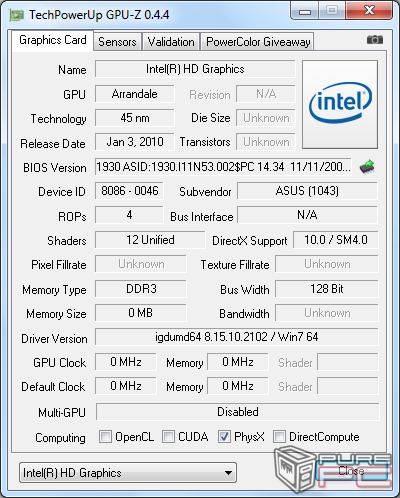Open the PowerColor Giveaway tab
Image resolution: width=400 pixels, height=498 pixels.
tap(258, 42)
